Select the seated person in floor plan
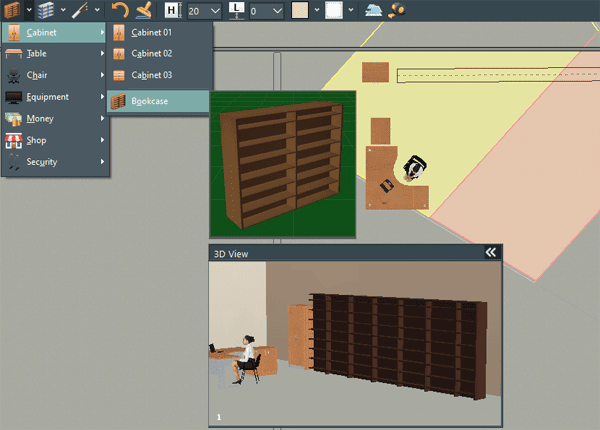Screen dimensions: 600x430 tap(413, 168)
